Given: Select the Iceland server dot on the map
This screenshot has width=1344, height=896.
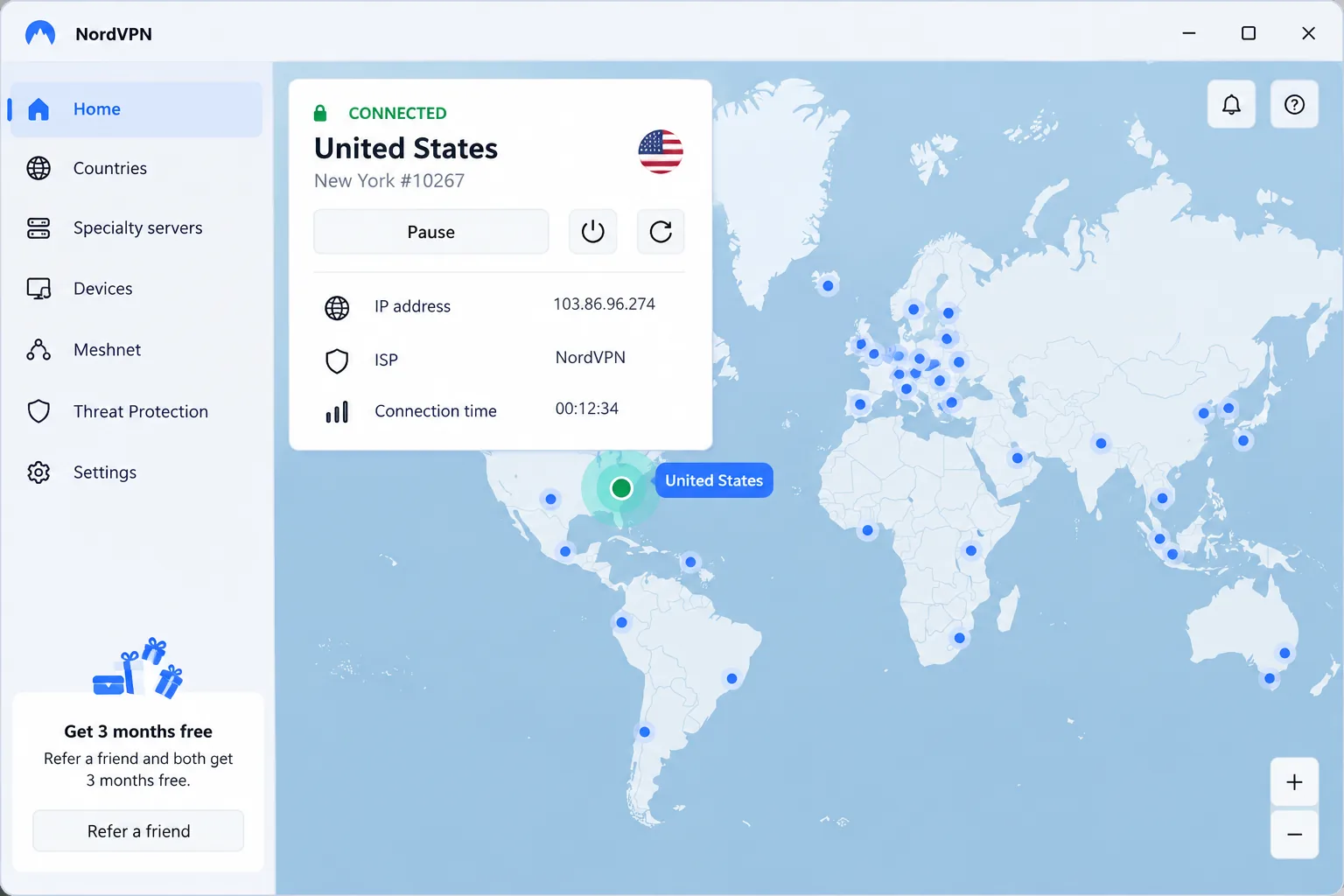Looking at the screenshot, I should click(x=828, y=285).
